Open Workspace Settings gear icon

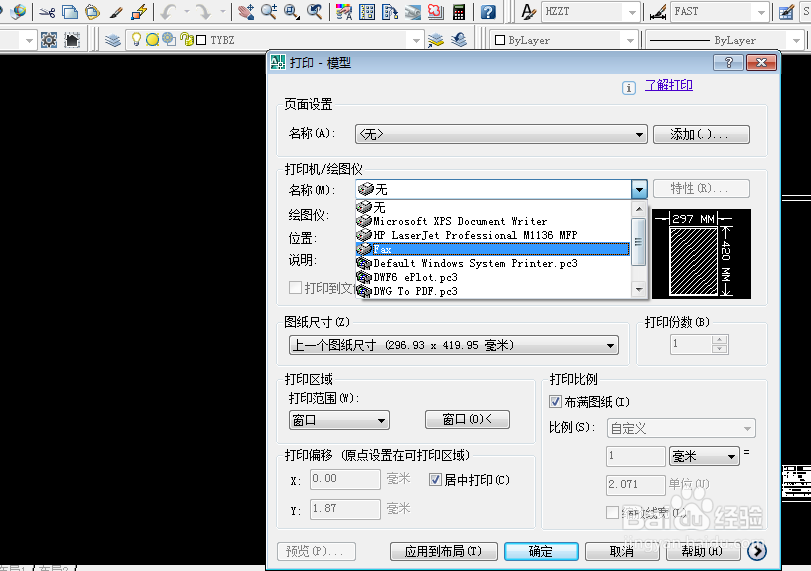(x=49, y=40)
